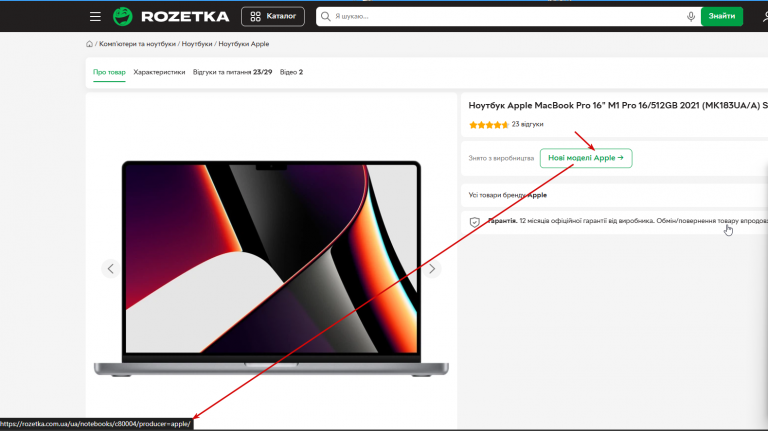This screenshot has width=768, height=431.
Task: Switch to Характеристики tab
Action: click(x=159, y=72)
